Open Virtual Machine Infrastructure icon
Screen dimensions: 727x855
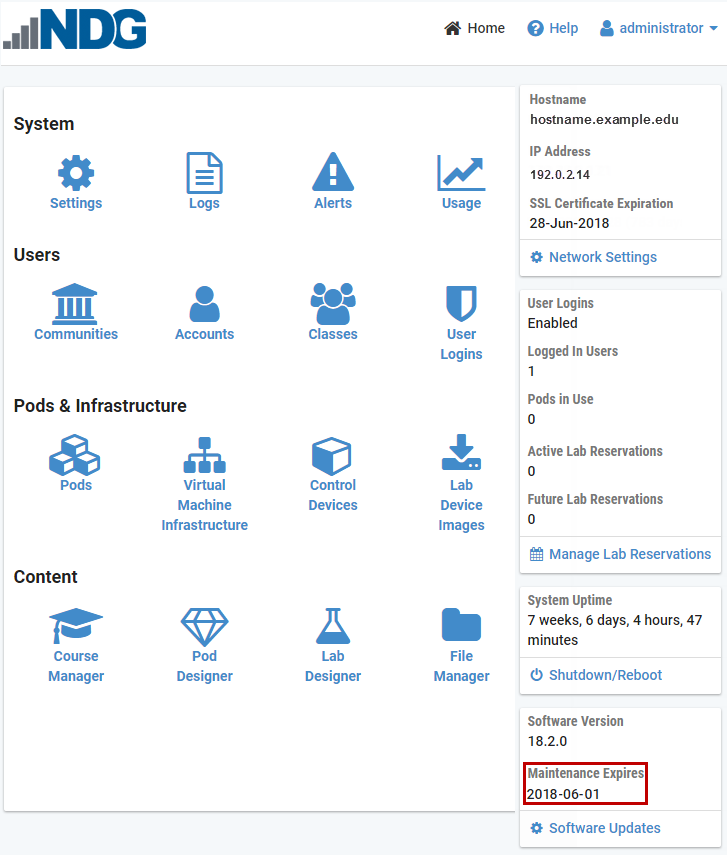(204, 456)
